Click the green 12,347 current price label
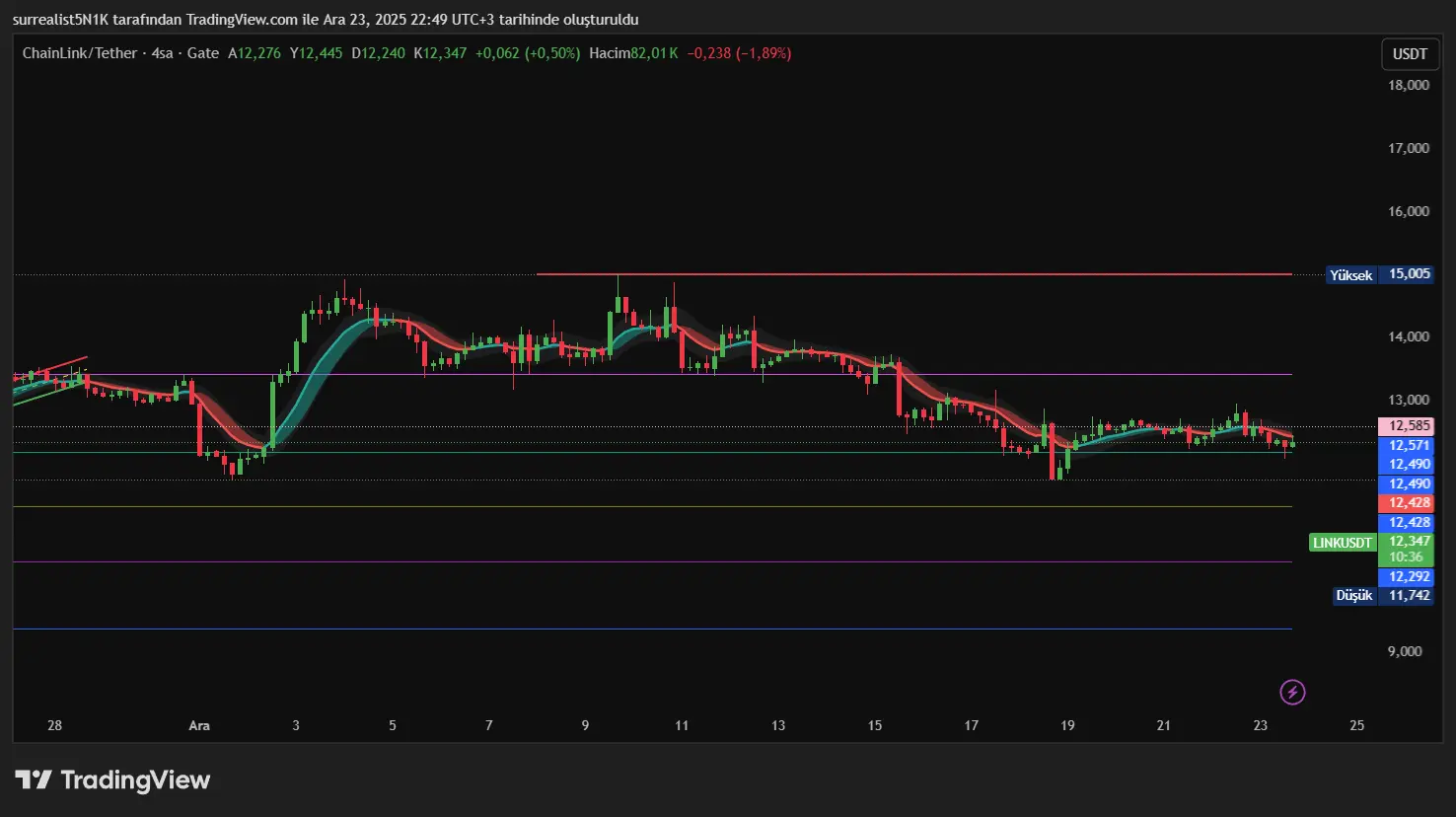This screenshot has height=817, width=1456. pyautogui.click(x=1407, y=549)
